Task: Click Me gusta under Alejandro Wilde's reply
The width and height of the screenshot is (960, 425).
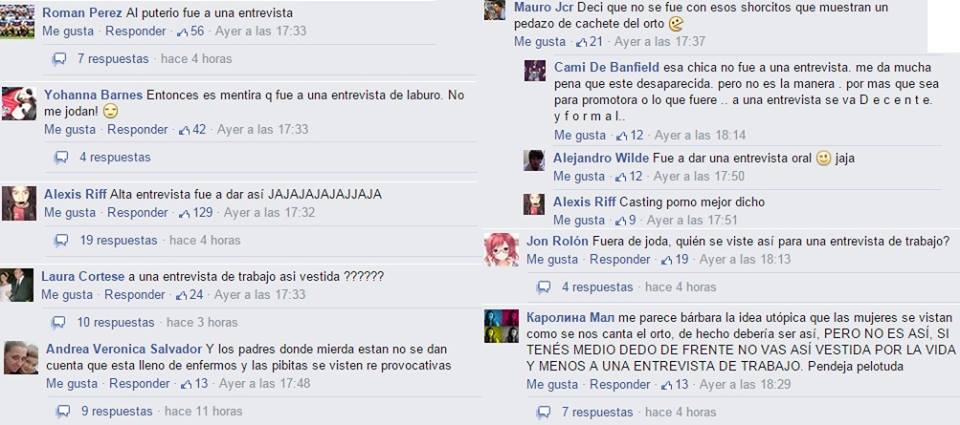Action: tap(579, 176)
